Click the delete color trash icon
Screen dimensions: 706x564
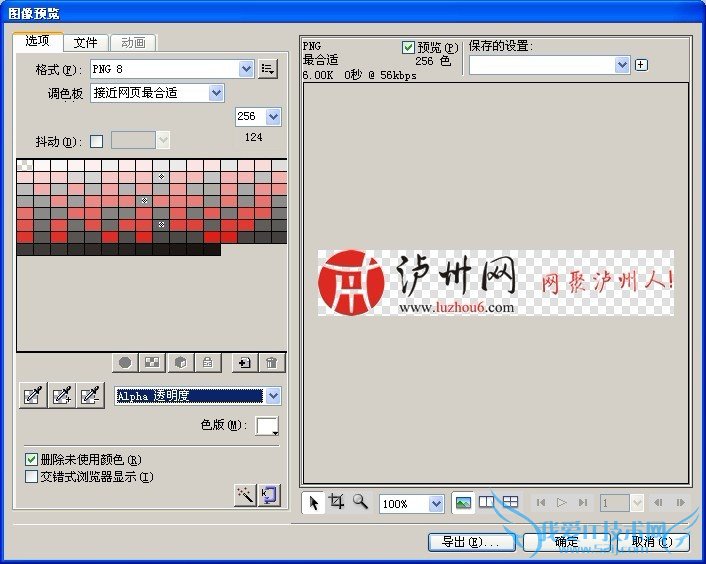272,363
